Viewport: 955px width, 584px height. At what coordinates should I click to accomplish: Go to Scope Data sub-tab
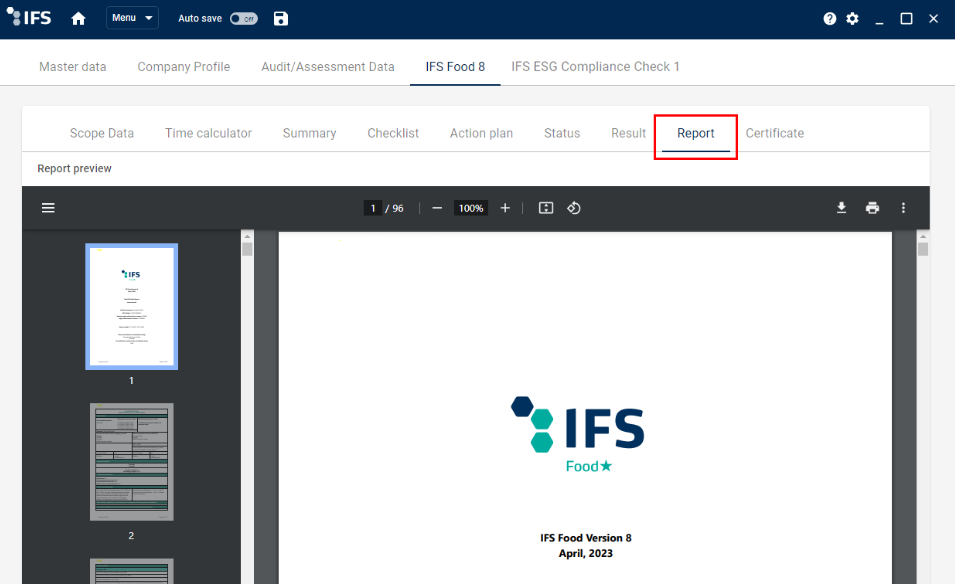(x=102, y=133)
